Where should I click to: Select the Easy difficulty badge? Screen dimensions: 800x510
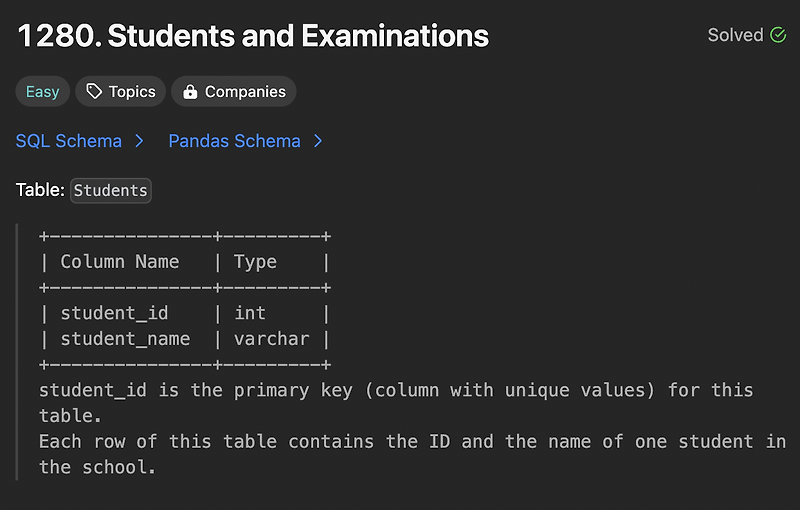pyautogui.click(x=42, y=92)
